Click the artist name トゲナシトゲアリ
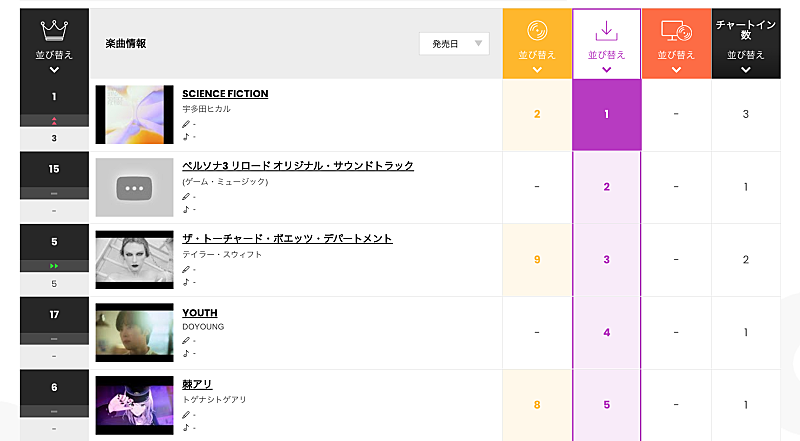The height and width of the screenshot is (441, 800). coord(214,399)
